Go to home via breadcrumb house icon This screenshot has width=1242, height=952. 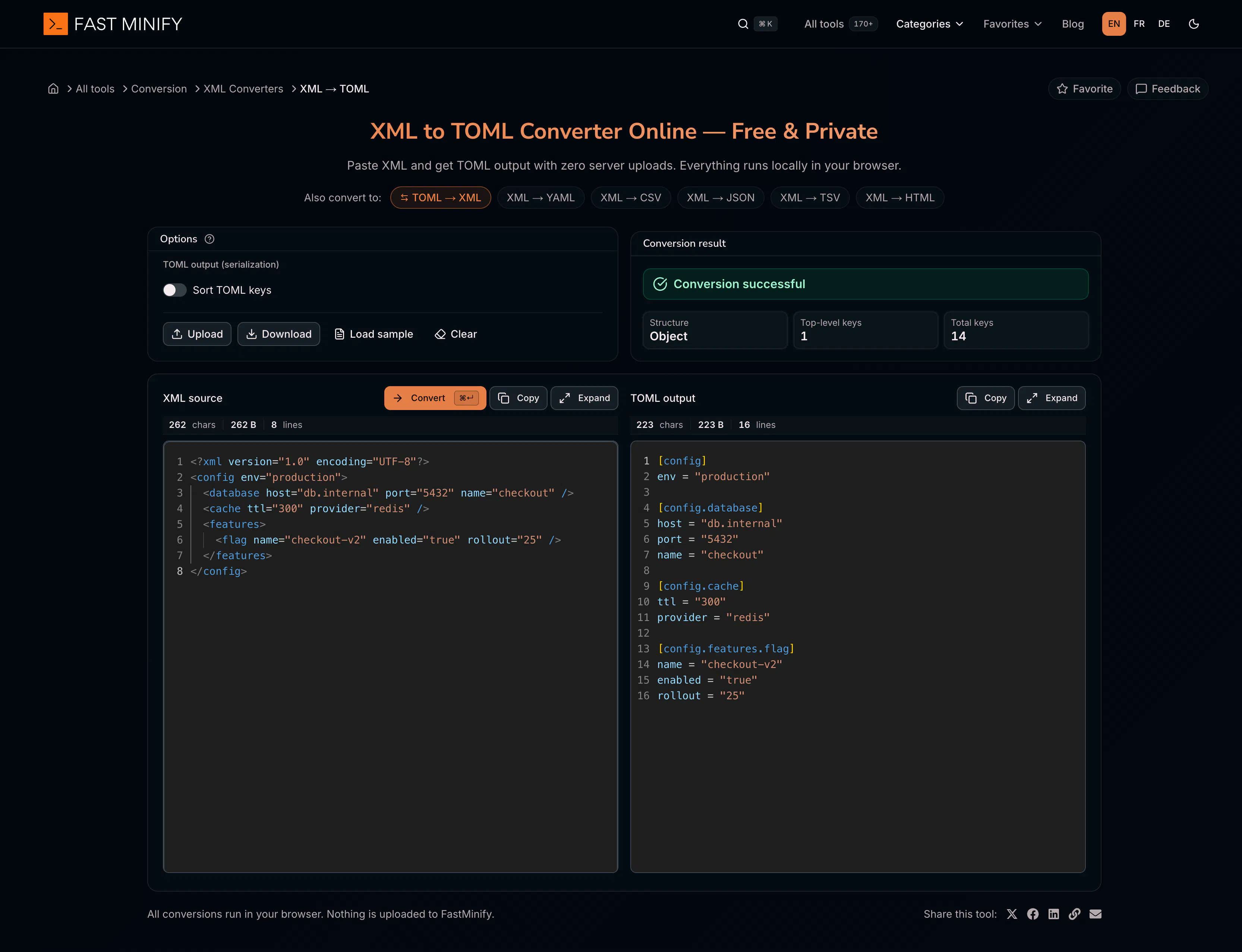pyautogui.click(x=53, y=88)
